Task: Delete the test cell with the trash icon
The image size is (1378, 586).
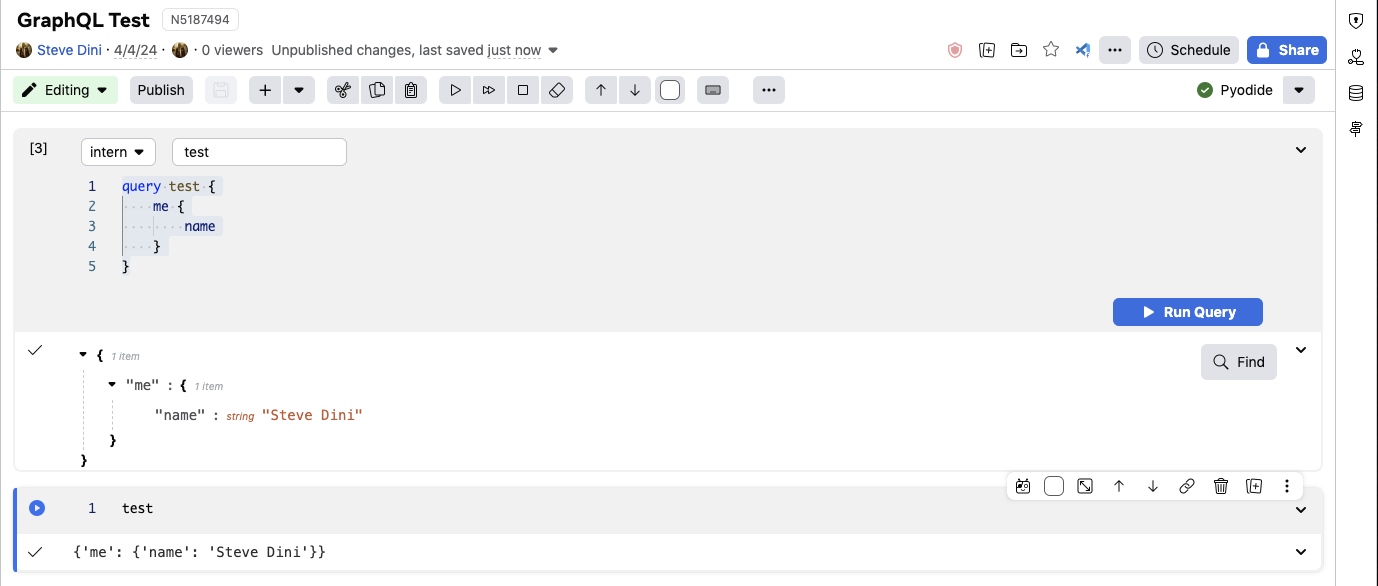Action: [1221, 486]
